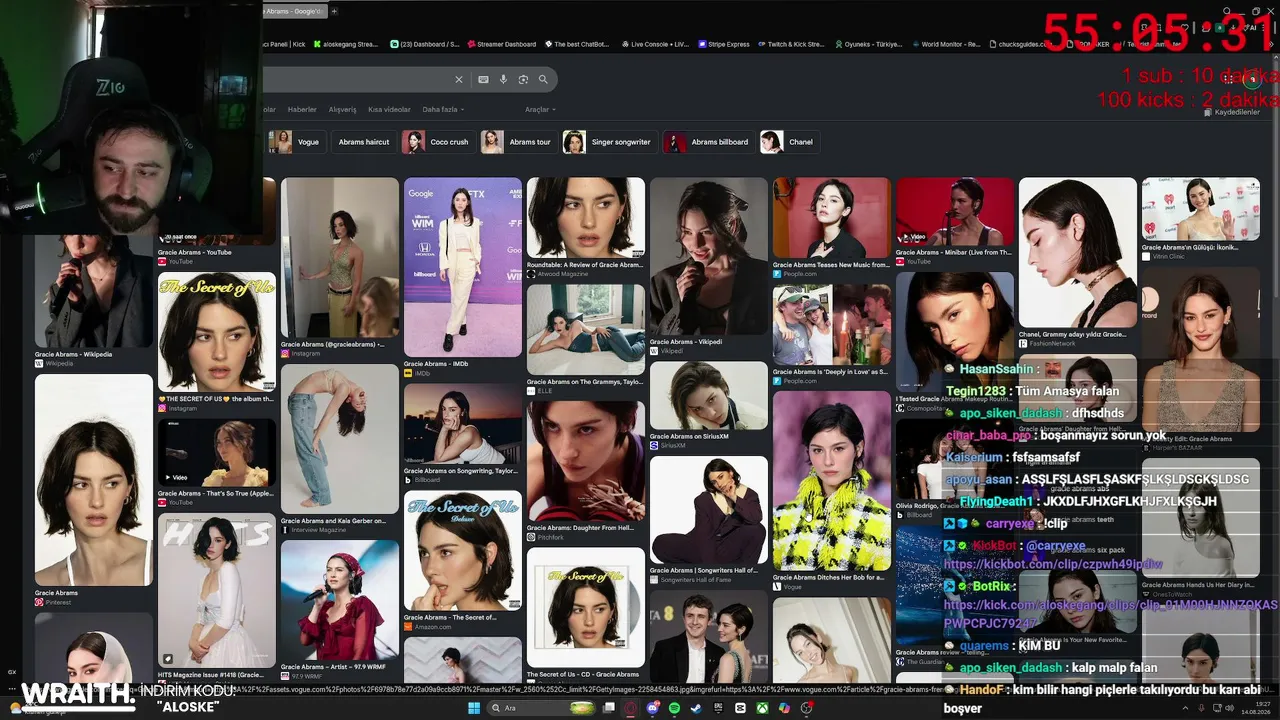Image resolution: width=1280 pixels, height=720 pixels.
Task: Open the Interview Magazine Kaia Gerber image
Action: point(340,439)
